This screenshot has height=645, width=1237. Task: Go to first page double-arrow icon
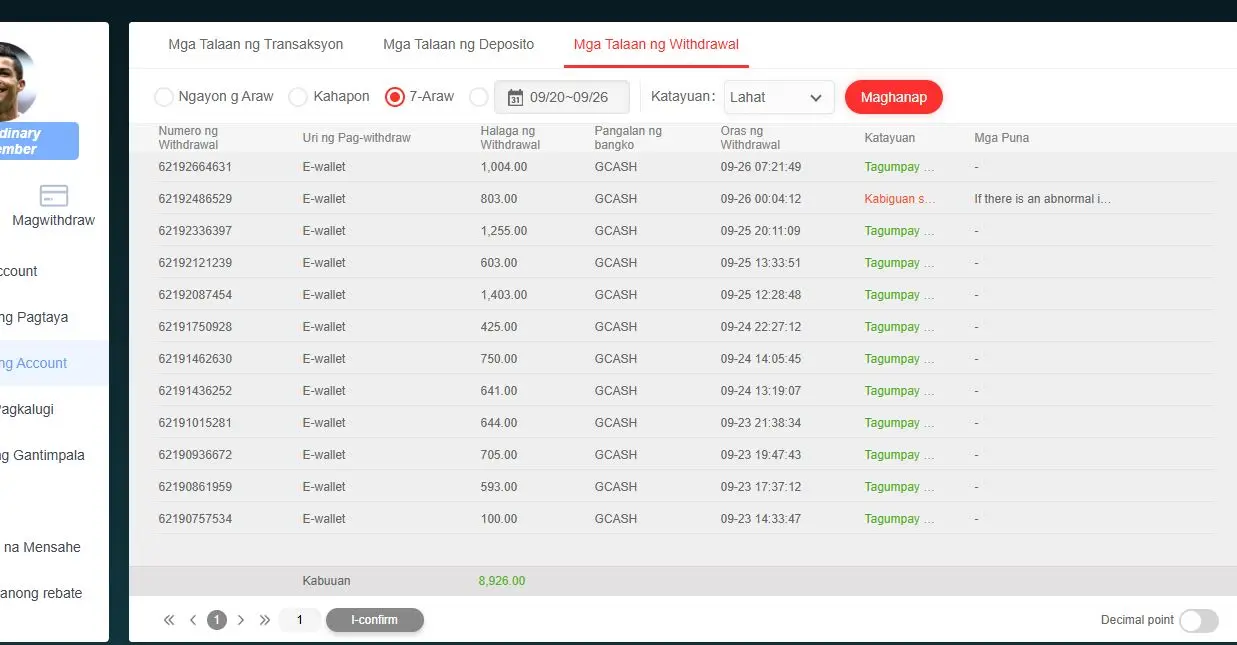169,620
